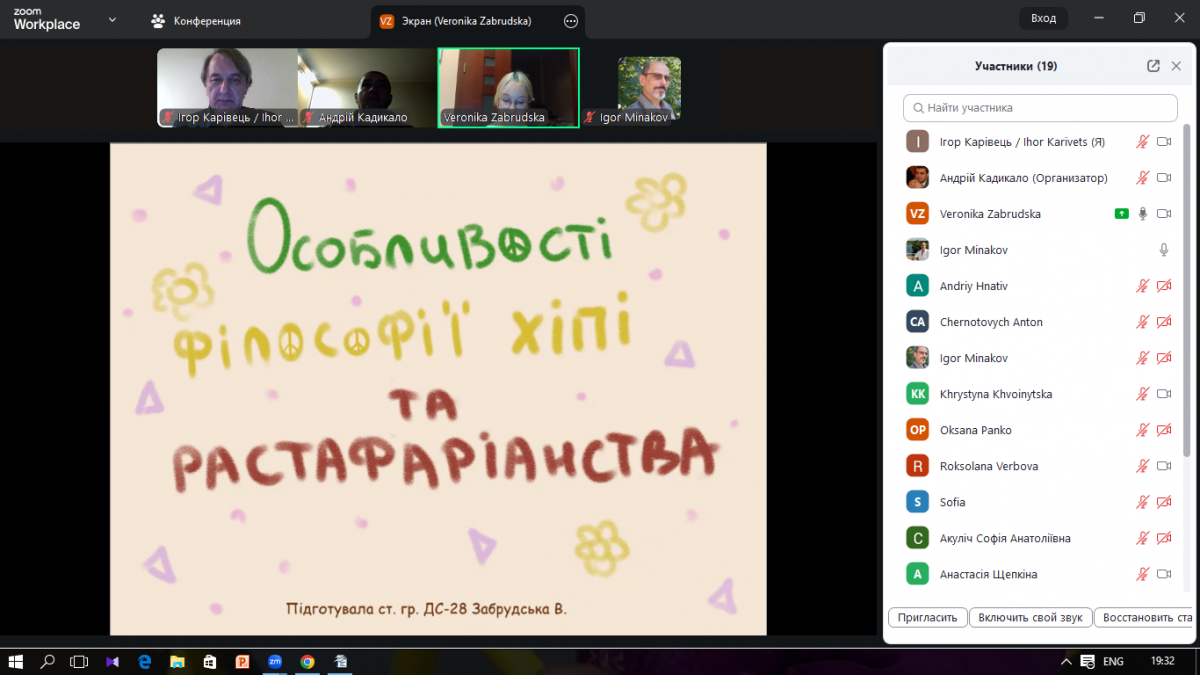Image resolution: width=1200 pixels, height=675 pixels.
Task: Open the options menu on Экран (Veronika Zabrudska) tab
Action: point(569,20)
